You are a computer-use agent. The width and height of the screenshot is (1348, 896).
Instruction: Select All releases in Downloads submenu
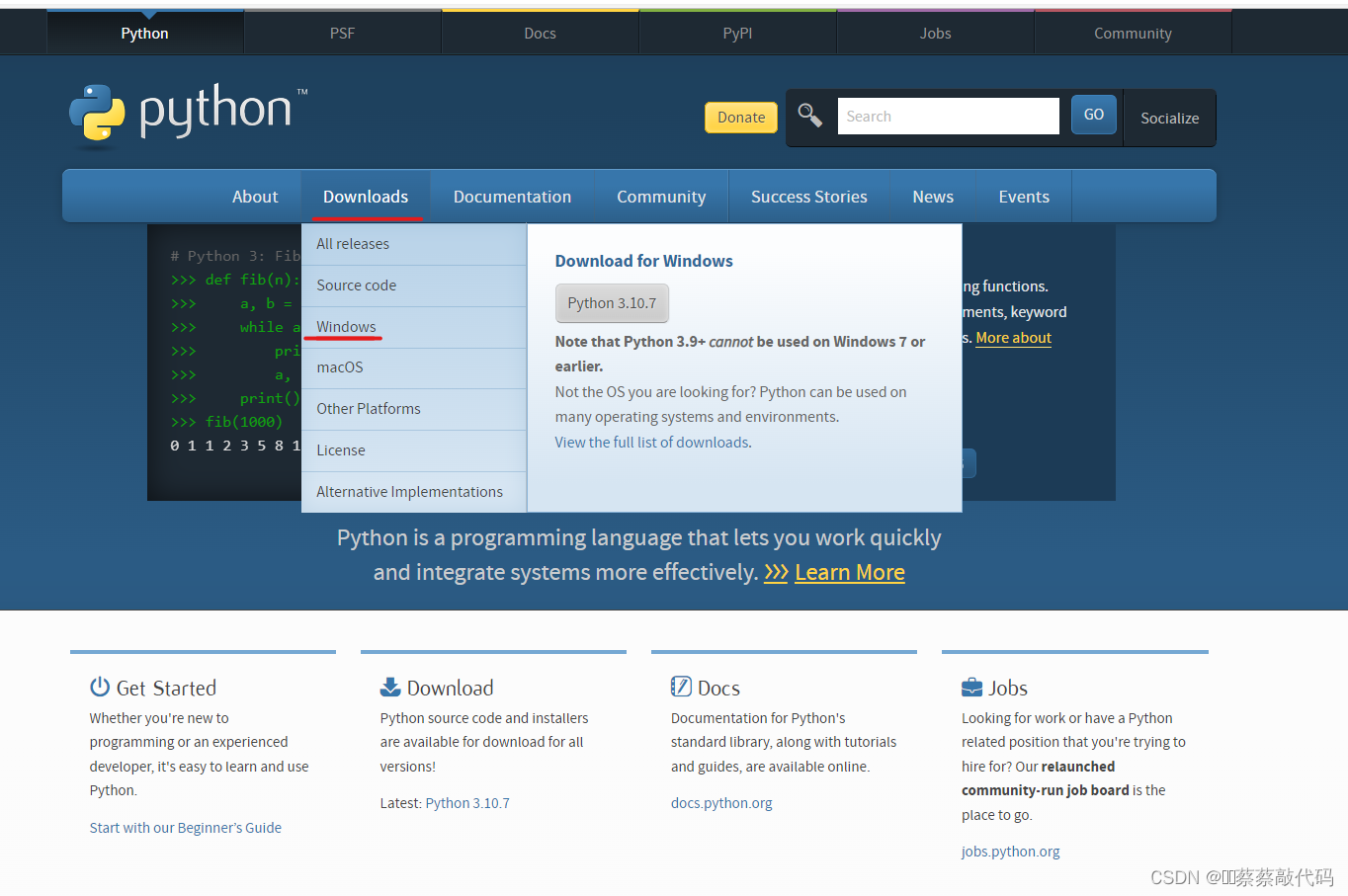pos(414,244)
